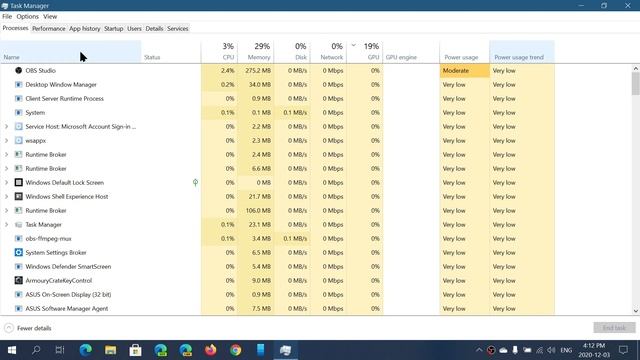The width and height of the screenshot is (640, 360).
Task: Click the System Settings Broker gear icon
Action: point(18,253)
